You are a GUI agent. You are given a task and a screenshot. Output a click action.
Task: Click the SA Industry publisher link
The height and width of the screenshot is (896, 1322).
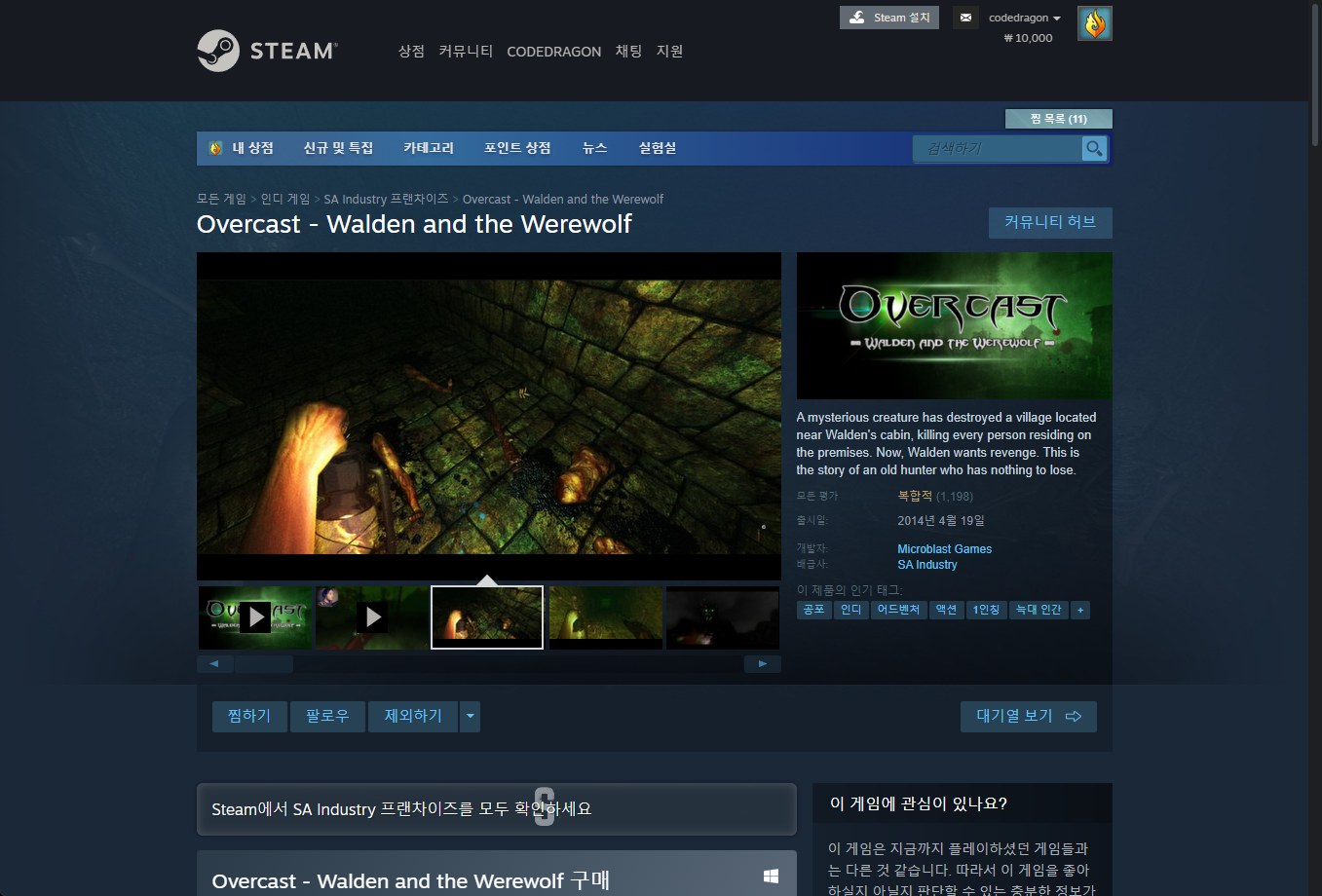927,565
